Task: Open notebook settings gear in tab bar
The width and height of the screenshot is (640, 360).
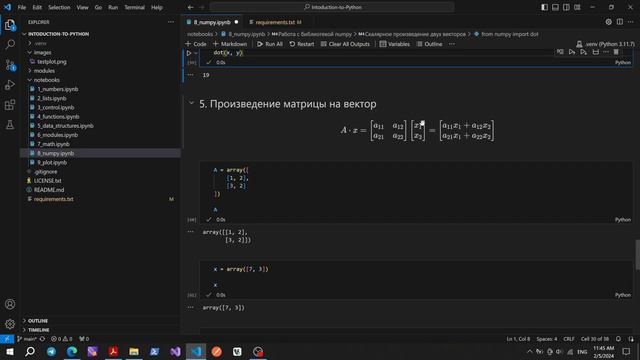Action: (x=609, y=22)
